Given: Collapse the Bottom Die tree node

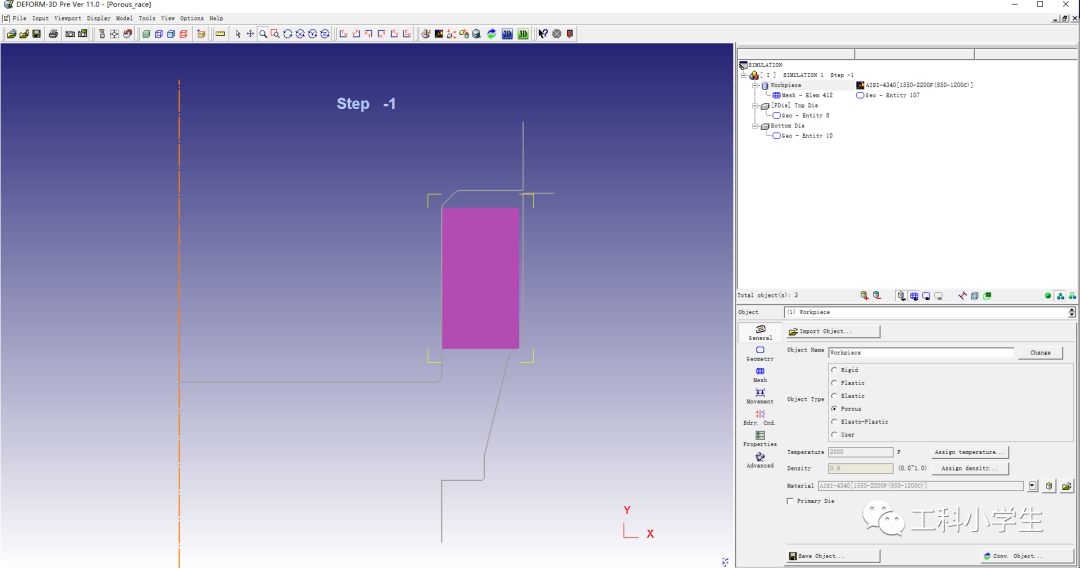Looking at the screenshot, I should pos(755,126).
